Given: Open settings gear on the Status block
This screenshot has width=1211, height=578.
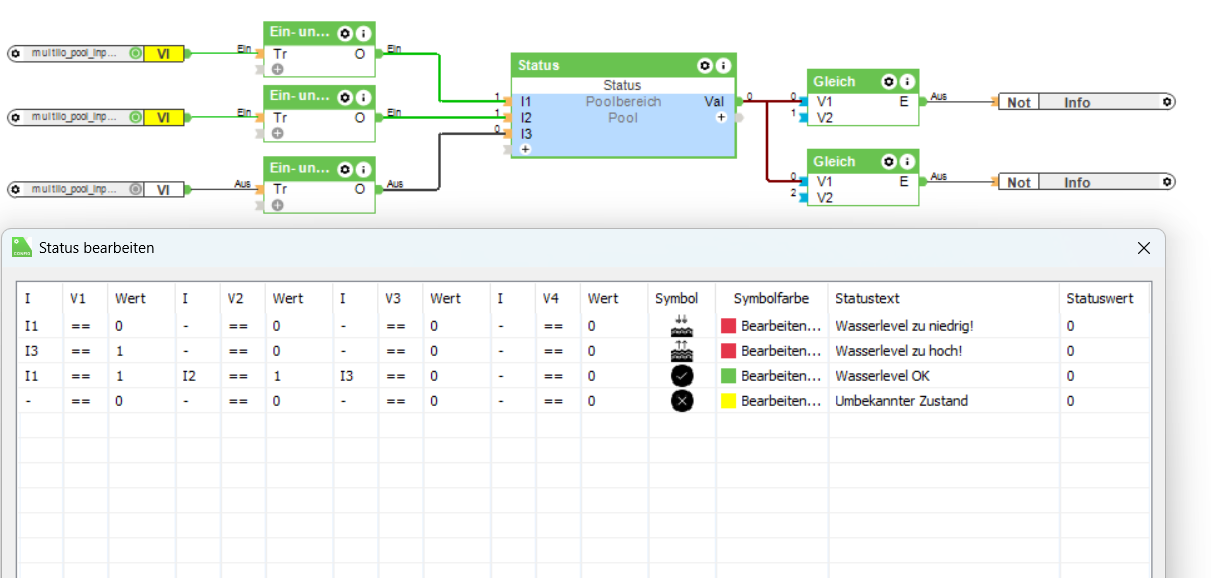Looking at the screenshot, I should pyautogui.click(x=704, y=65).
